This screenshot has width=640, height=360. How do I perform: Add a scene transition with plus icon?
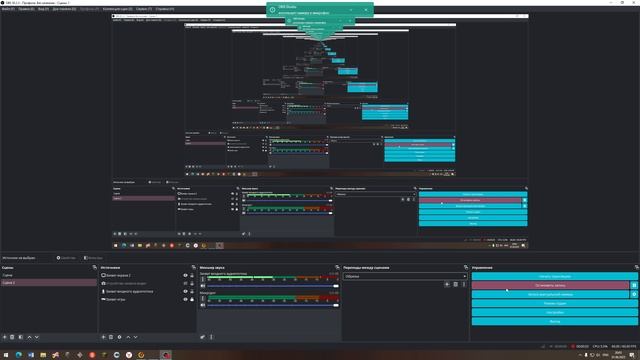447,284
